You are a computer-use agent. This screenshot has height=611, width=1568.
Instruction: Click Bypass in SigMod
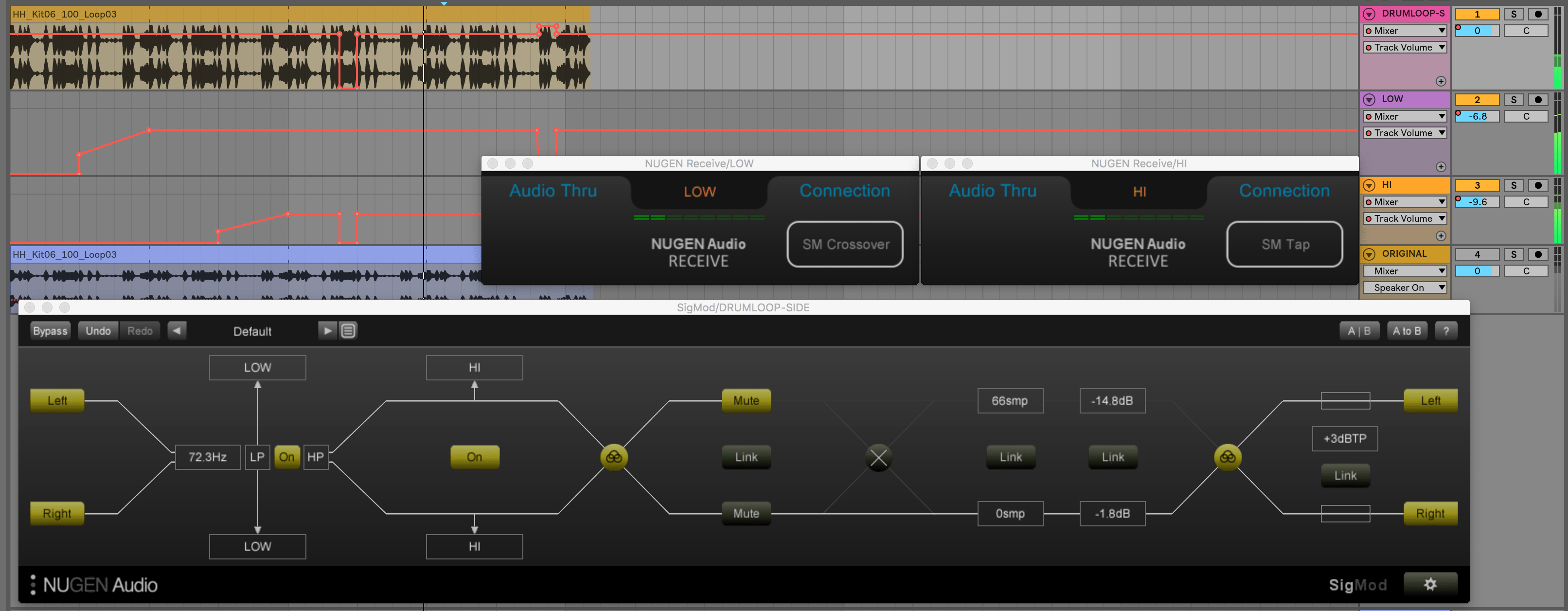[x=50, y=331]
